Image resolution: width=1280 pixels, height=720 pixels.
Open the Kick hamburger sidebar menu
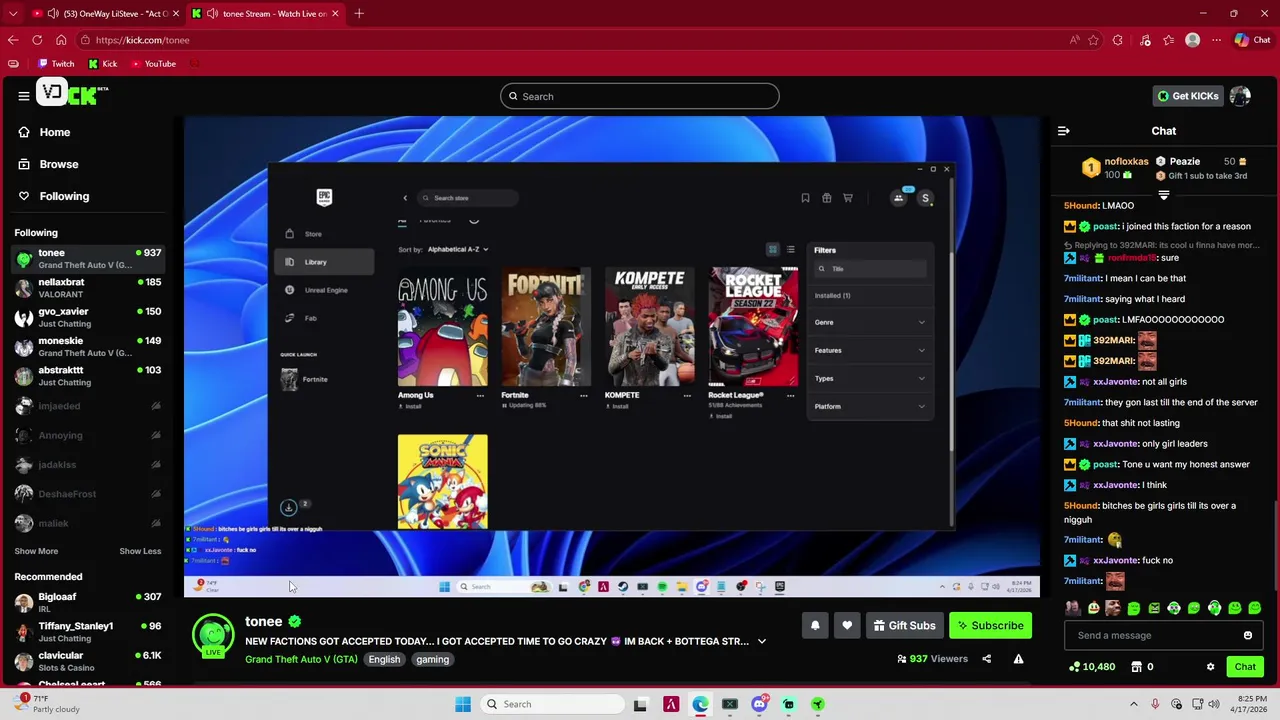coord(23,96)
